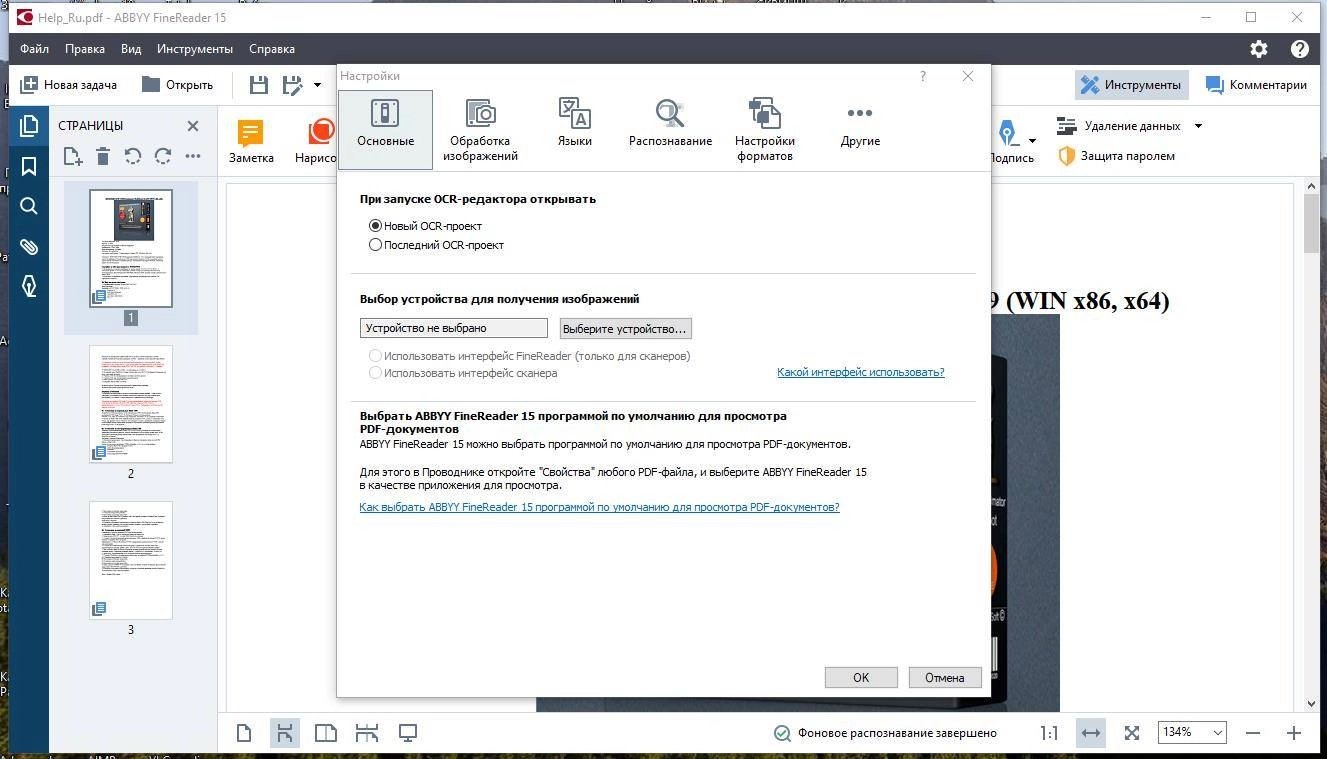Rotate page counterclockwise icon
Image resolution: width=1327 pixels, height=759 pixels.
133,156
